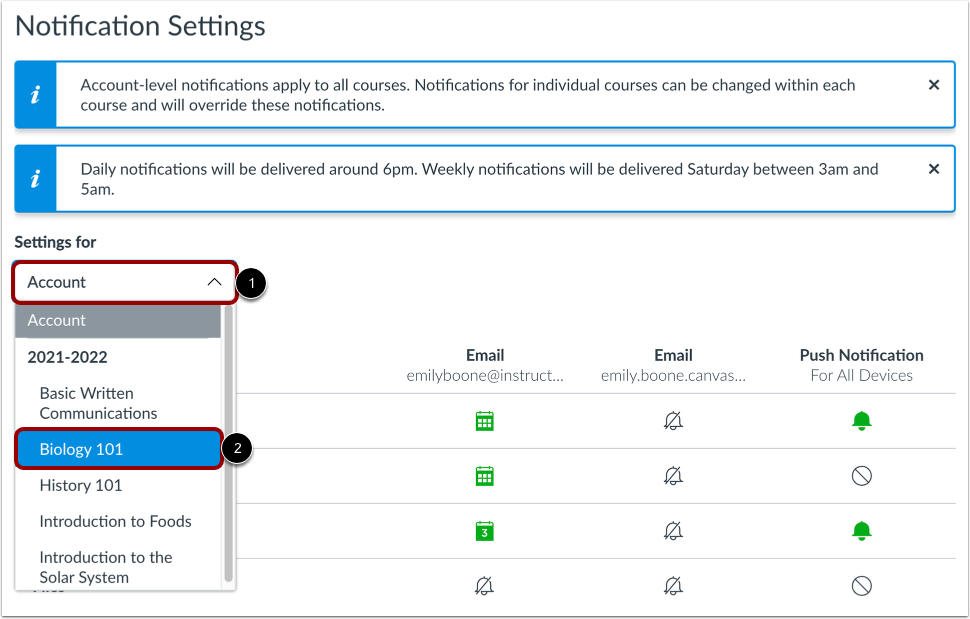Screen dimensions: 970x619
Task: Select the Account option at top of dropdown
Action: [56, 320]
